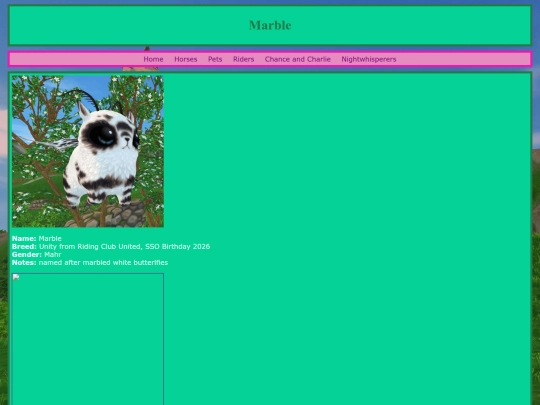
Task: Select the Breed line mentioning Riding Club United
Action: coord(111,247)
